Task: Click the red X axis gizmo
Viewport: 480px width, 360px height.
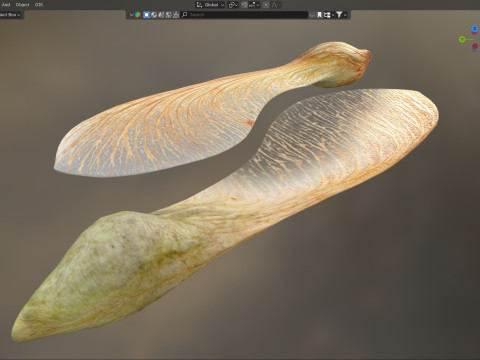Action: (x=475, y=46)
